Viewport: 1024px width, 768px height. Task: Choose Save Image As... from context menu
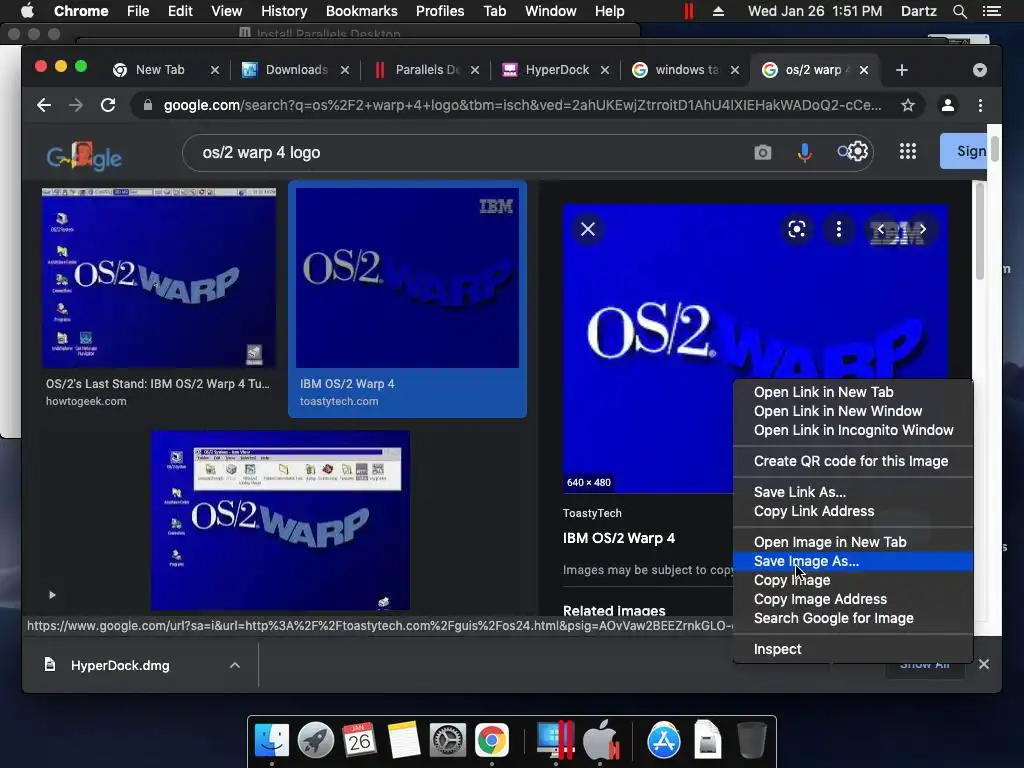point(853,561)
